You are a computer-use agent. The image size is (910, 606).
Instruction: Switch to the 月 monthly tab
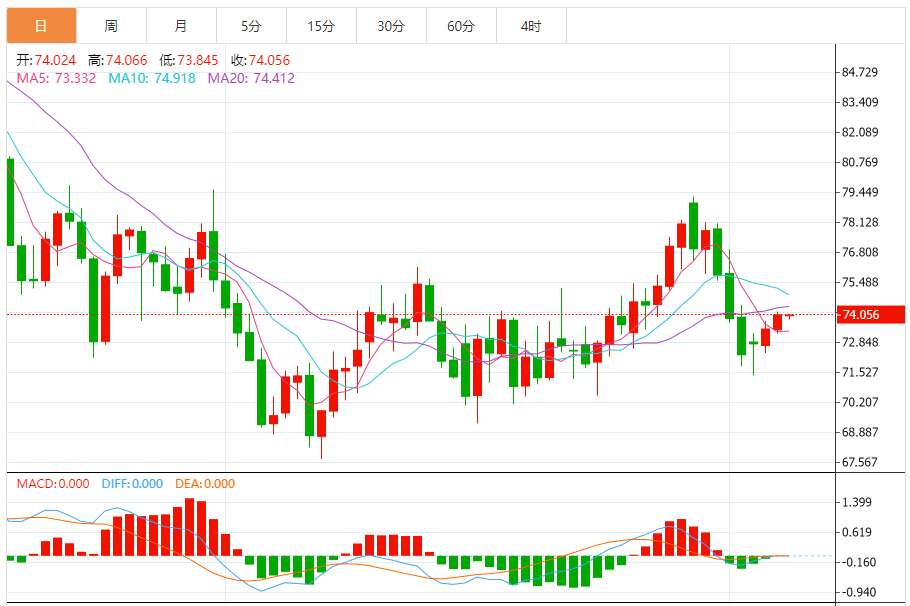coord(182,26)
